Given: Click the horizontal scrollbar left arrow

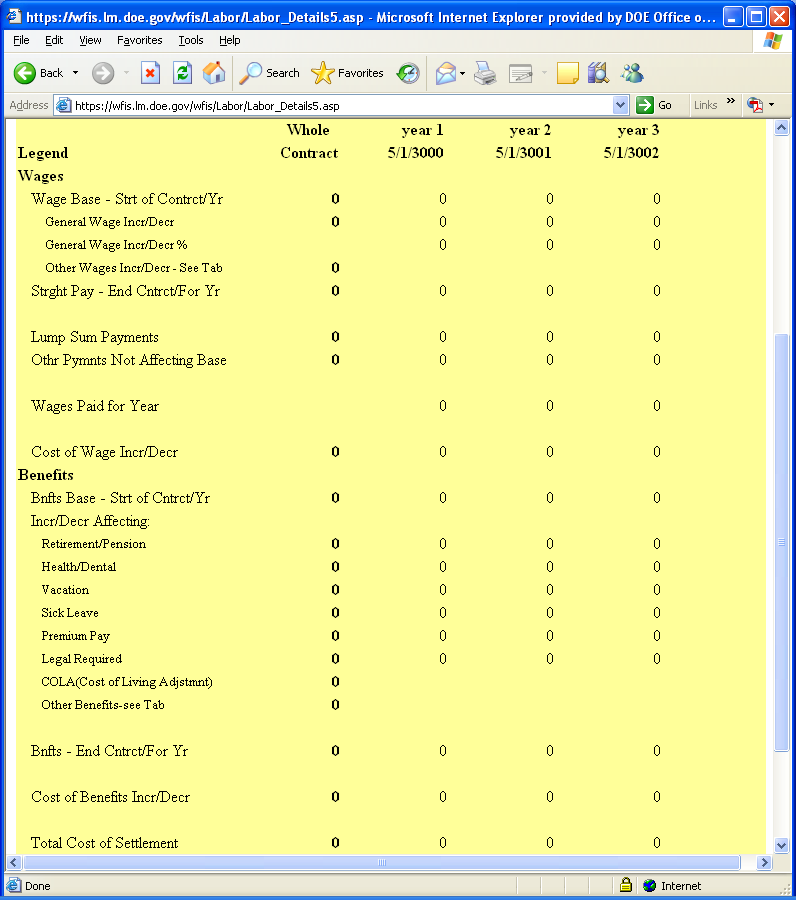Looking at the screenshot, I should 14,862.
